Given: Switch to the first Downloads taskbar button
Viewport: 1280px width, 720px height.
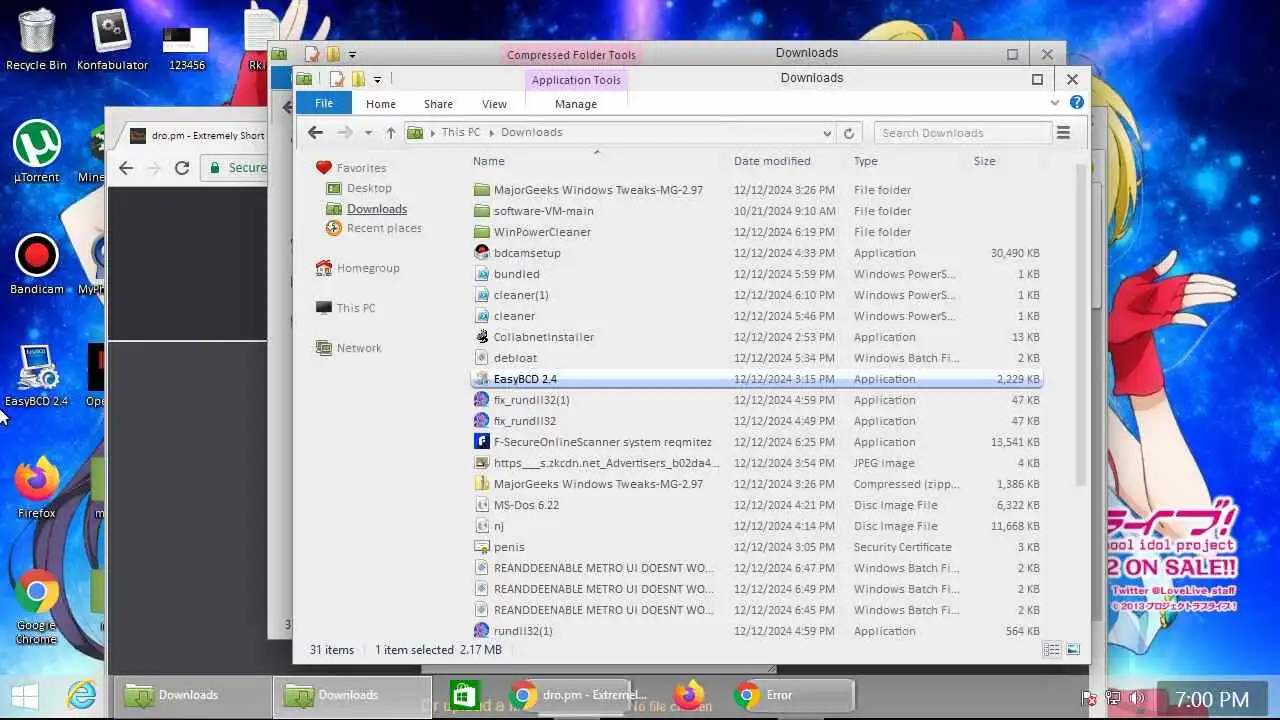Looking at the screenshot, I should (190, 695).
